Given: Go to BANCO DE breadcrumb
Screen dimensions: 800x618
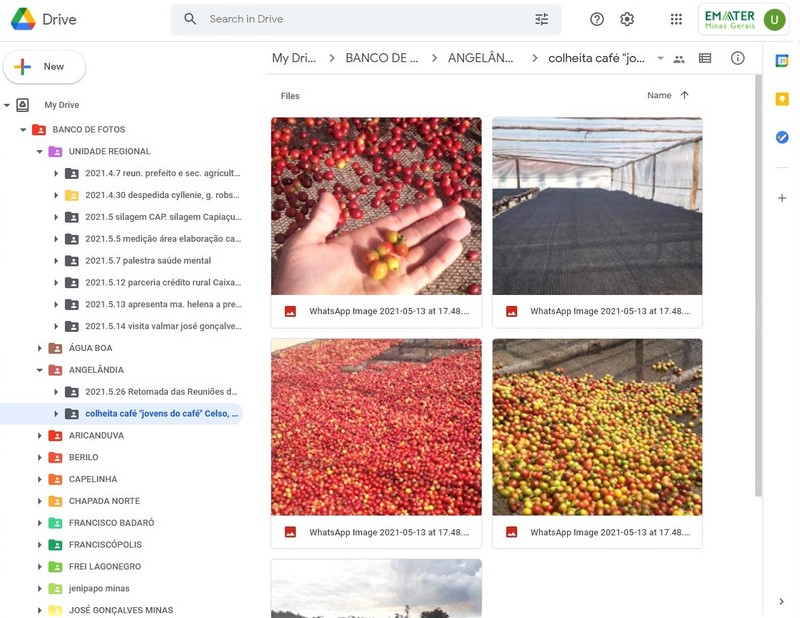Looking at the screenshot, I should (382, 58).
